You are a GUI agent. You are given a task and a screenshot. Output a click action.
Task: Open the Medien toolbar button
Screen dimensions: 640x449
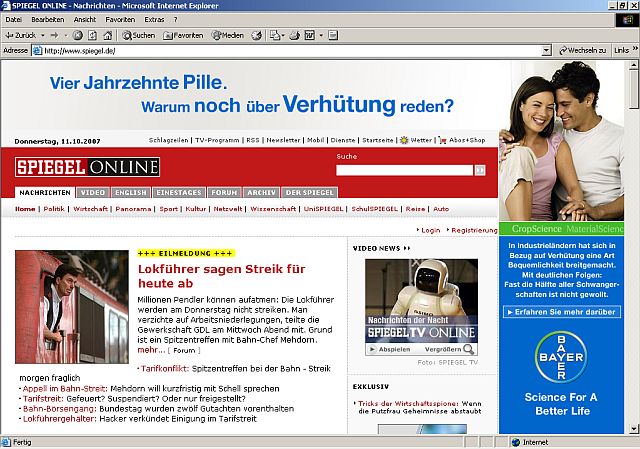point(227,36)
